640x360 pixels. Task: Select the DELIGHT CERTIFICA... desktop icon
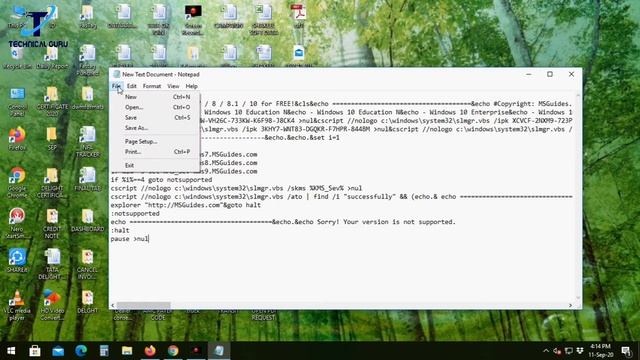(52, 182)
